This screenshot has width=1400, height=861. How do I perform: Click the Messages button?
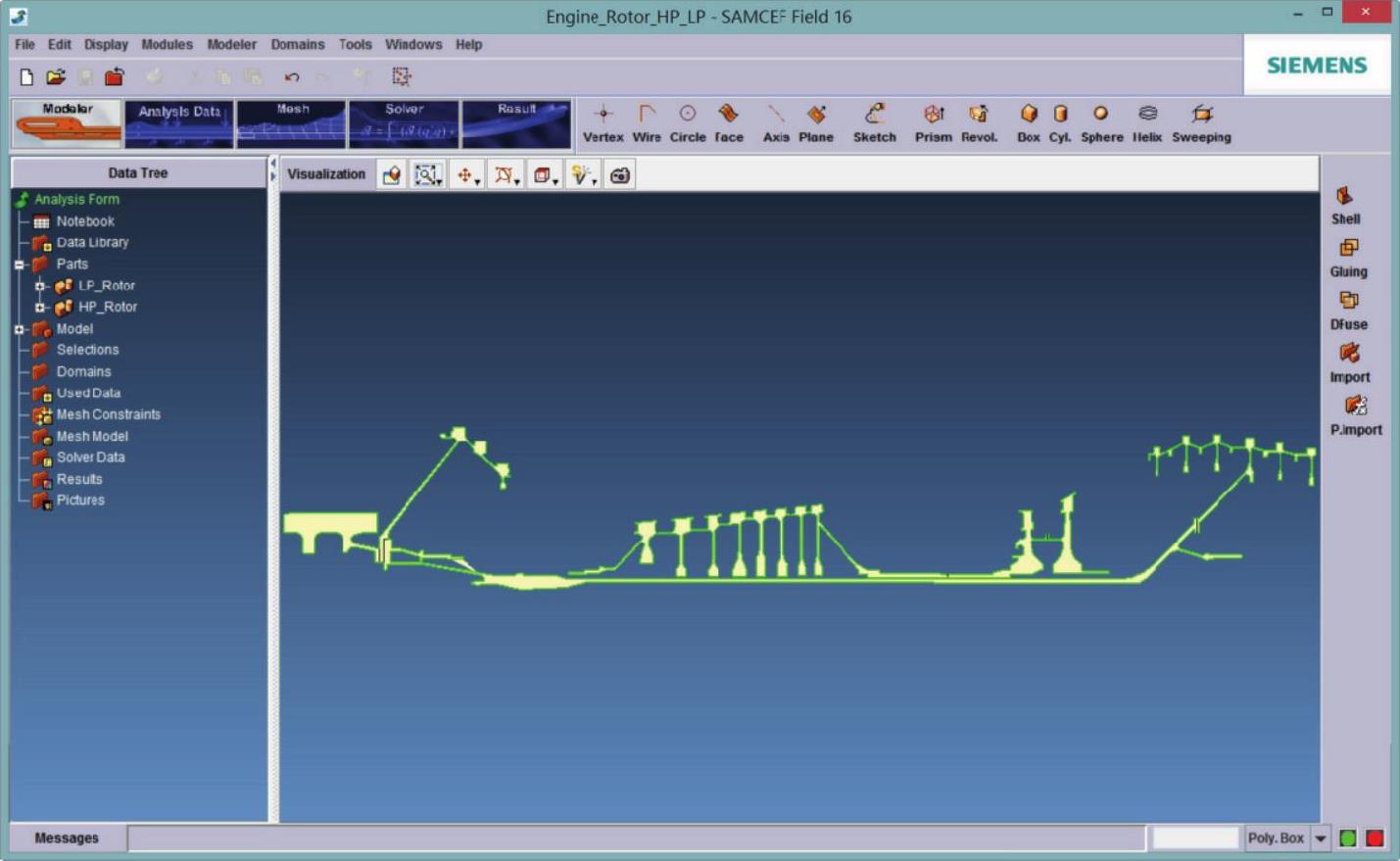click(67, 838)
